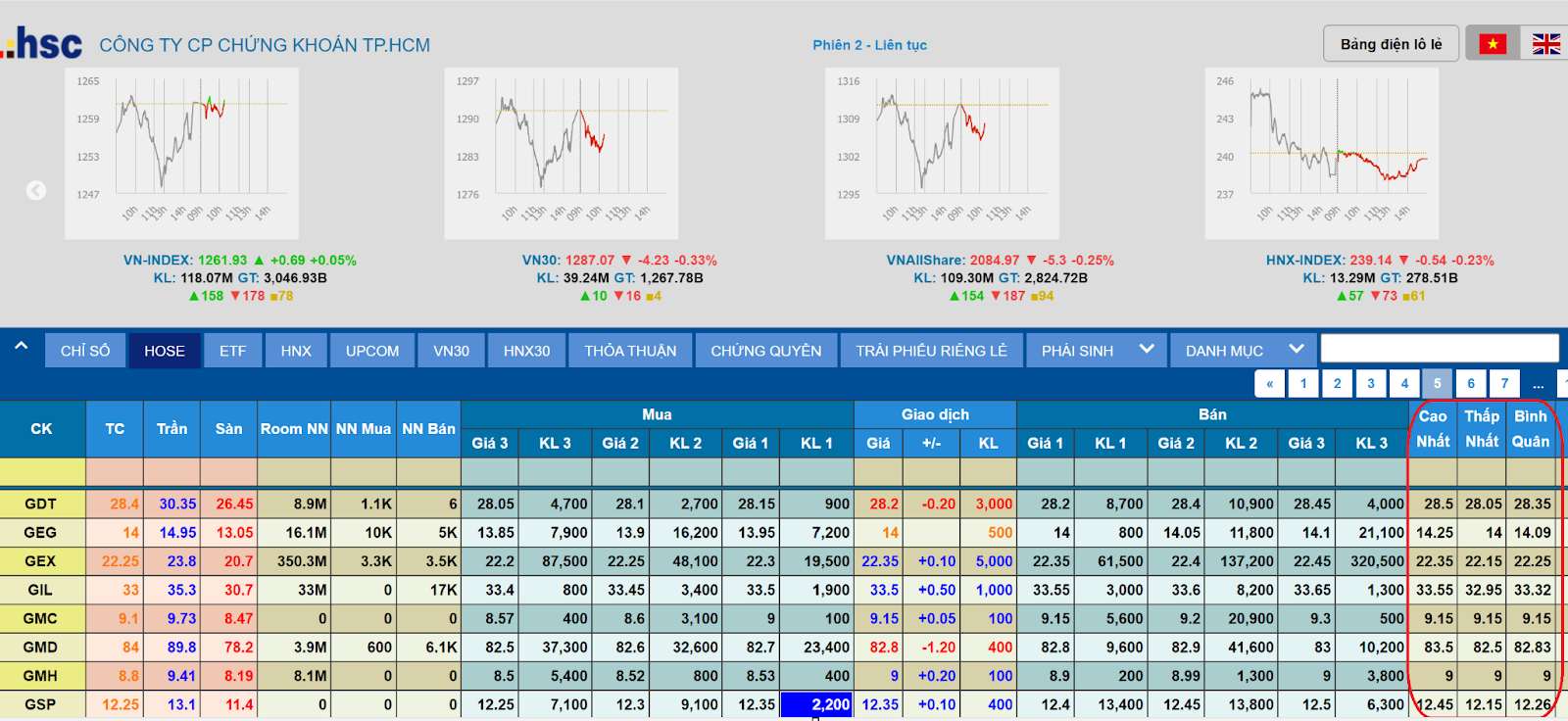Collapse the index charts with the up chevron

pos(21,346)
